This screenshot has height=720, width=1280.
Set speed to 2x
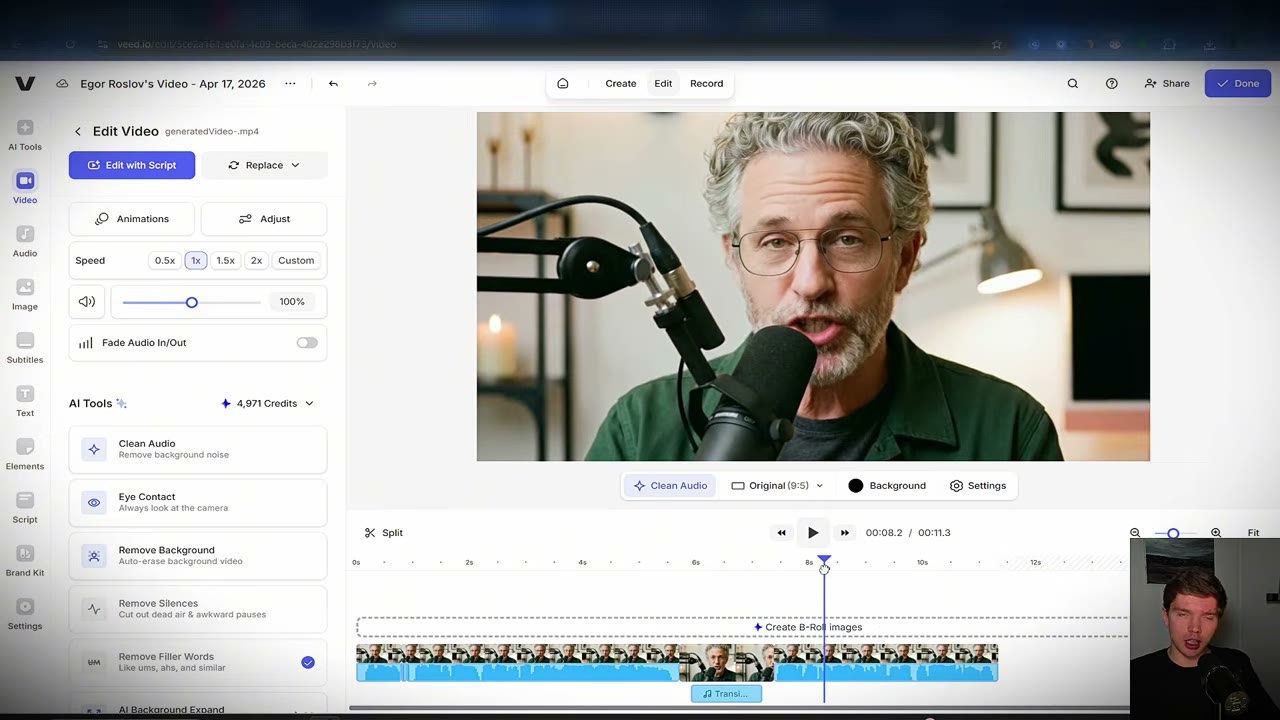[256, 260]
